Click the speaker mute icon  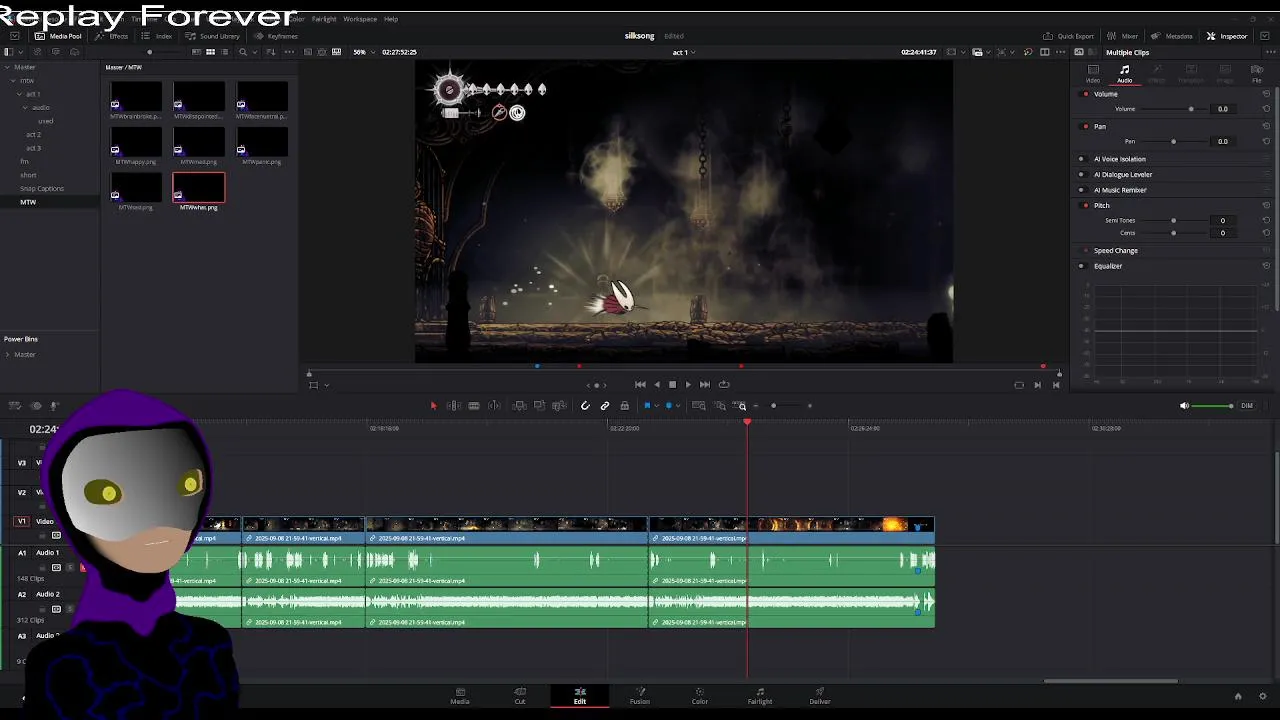click(1184, 406)
